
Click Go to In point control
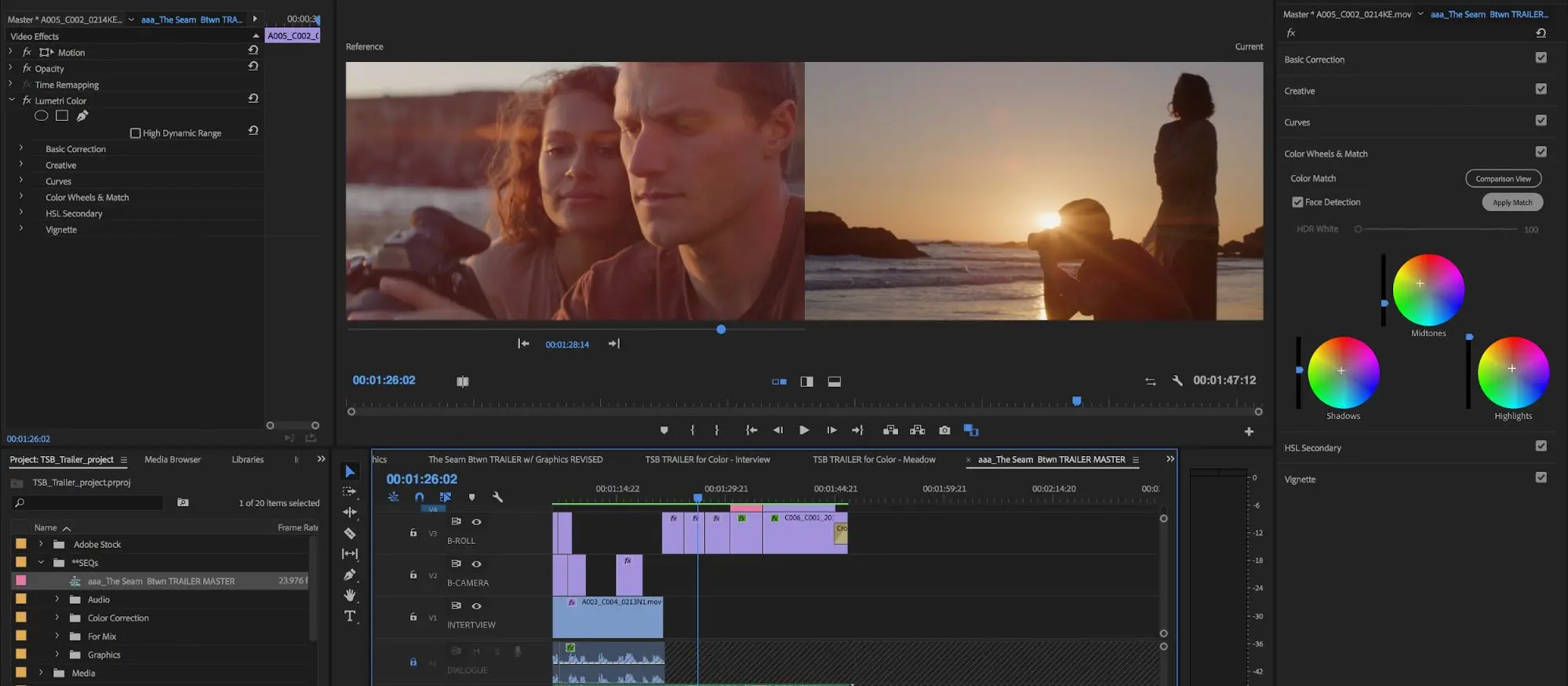tap(751, 430)
